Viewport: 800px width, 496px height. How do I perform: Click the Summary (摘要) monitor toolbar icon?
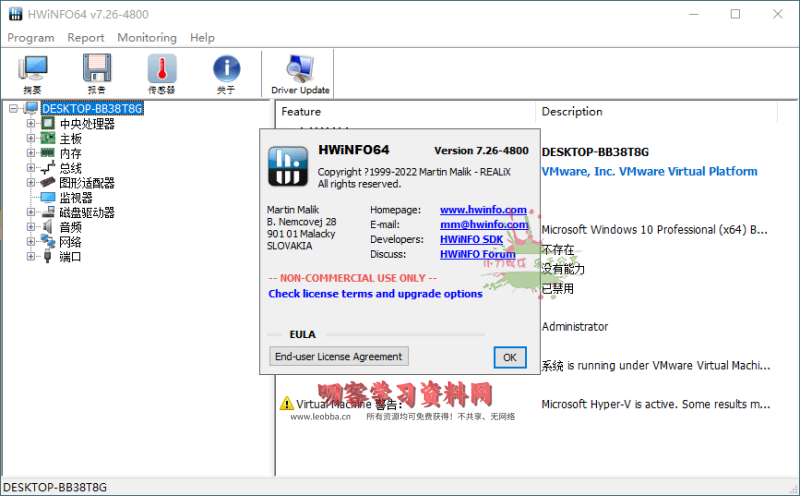(x=33, y=74)
